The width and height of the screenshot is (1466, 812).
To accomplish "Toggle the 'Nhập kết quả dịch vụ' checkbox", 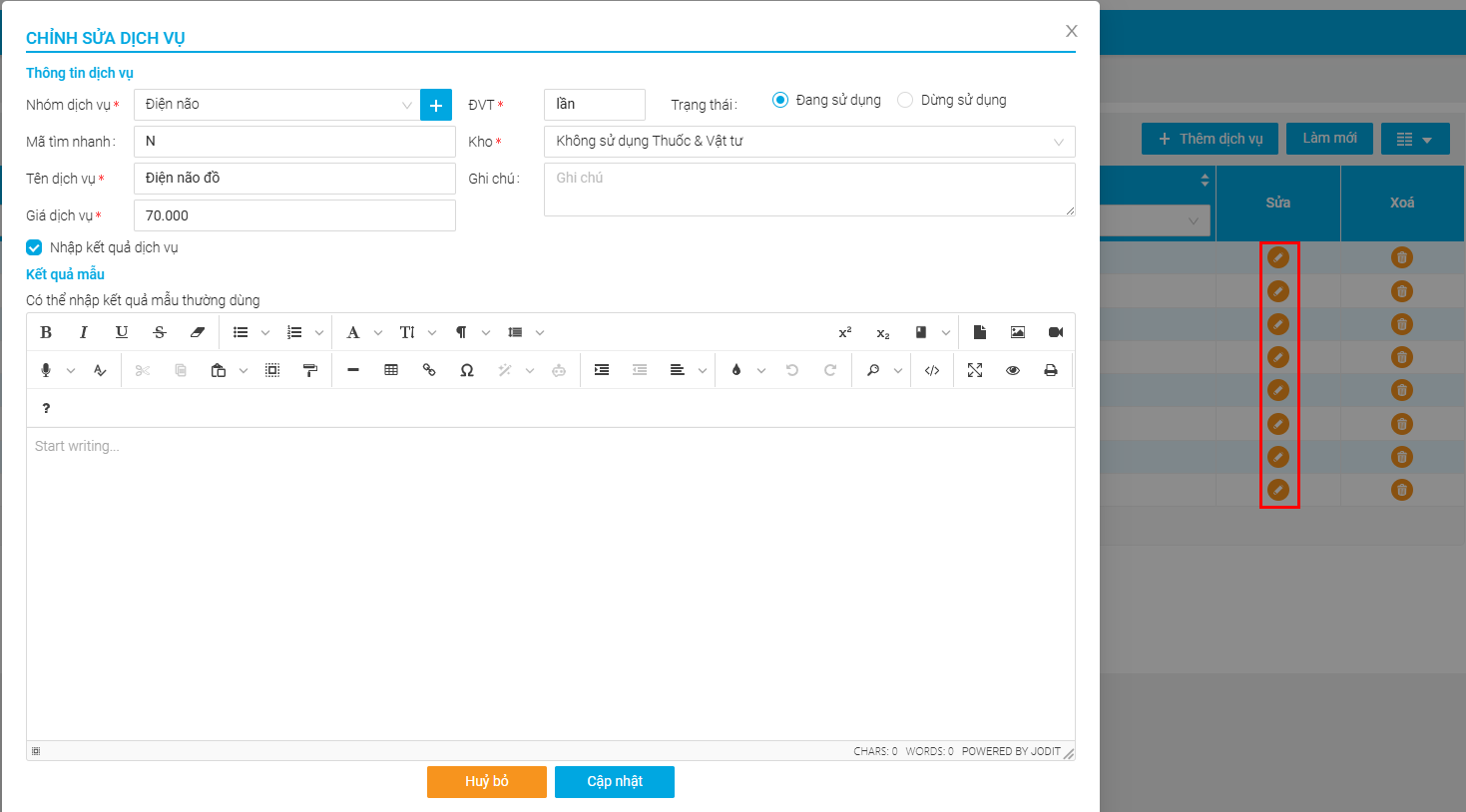I will tap(34, 247).
